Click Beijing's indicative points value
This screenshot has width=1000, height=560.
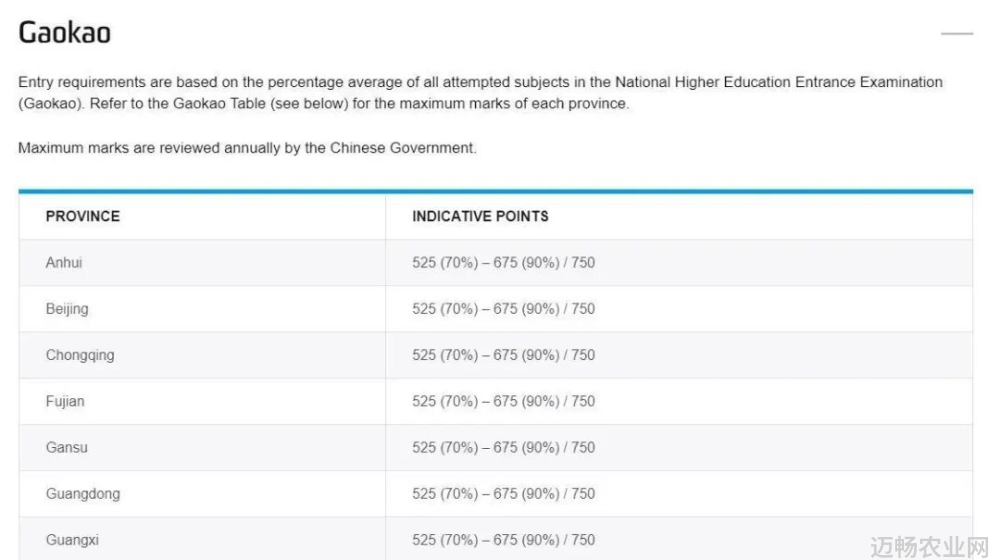point(503,309)
